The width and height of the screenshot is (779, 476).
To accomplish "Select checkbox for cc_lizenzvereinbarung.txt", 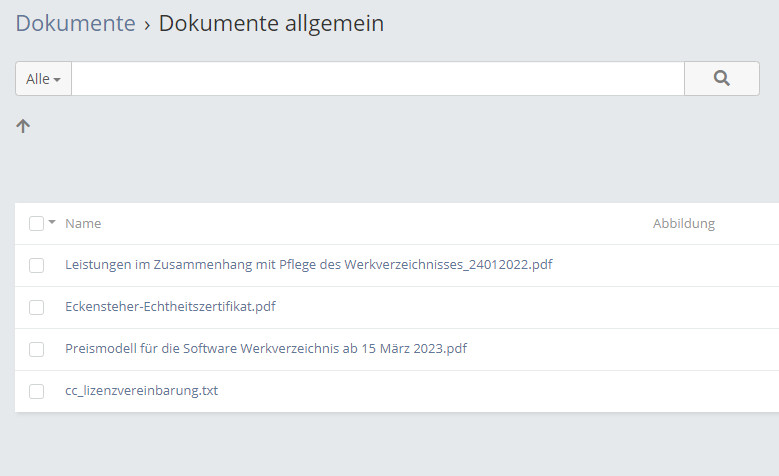I will (36, 391).
